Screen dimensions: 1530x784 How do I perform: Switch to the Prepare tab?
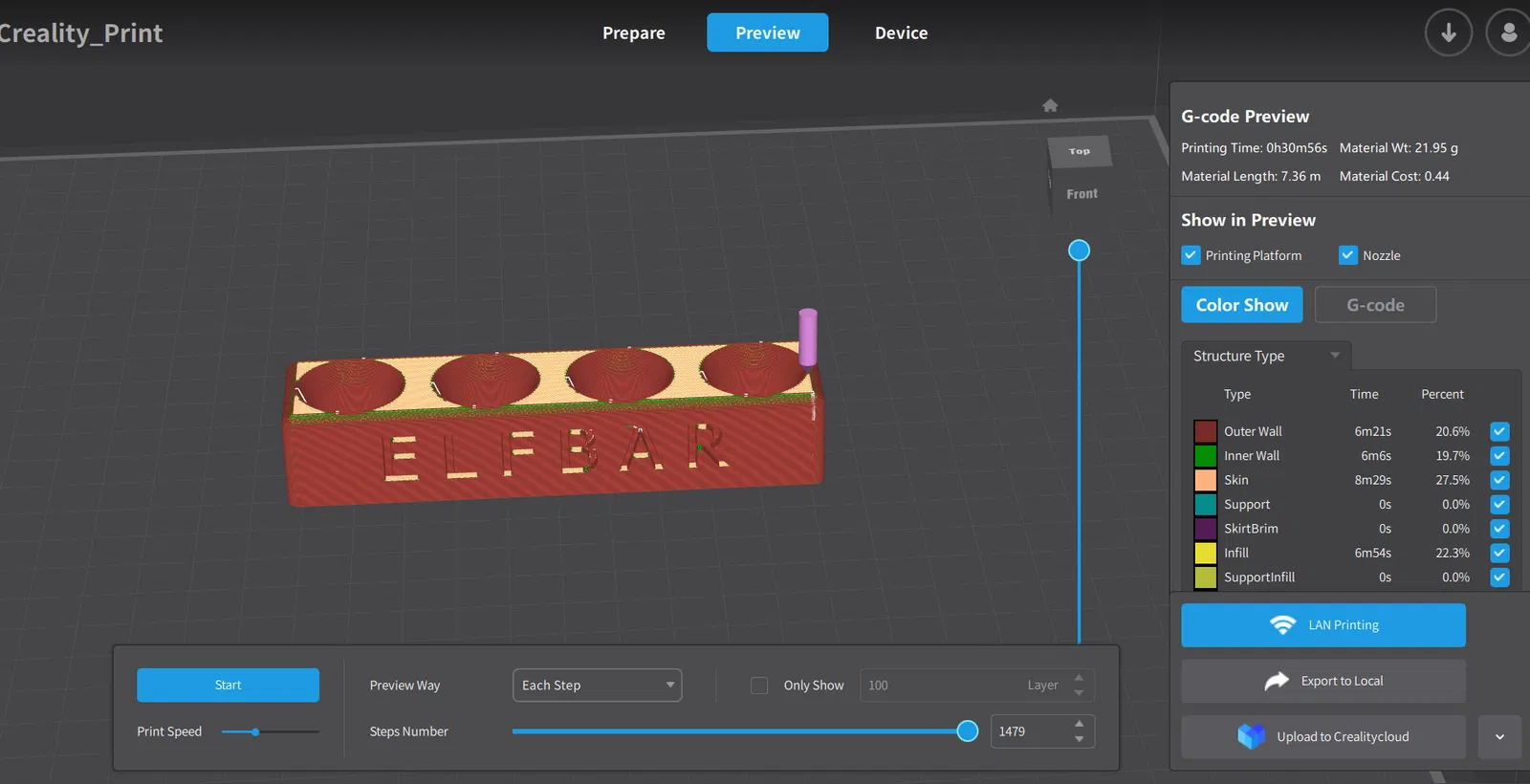click(x=633, y=33)
